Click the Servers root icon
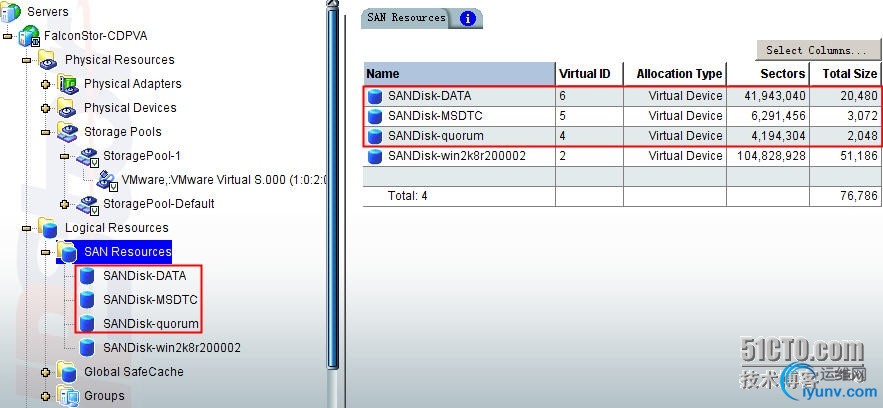This screenshot has width=883, height=408. [10, 11]
